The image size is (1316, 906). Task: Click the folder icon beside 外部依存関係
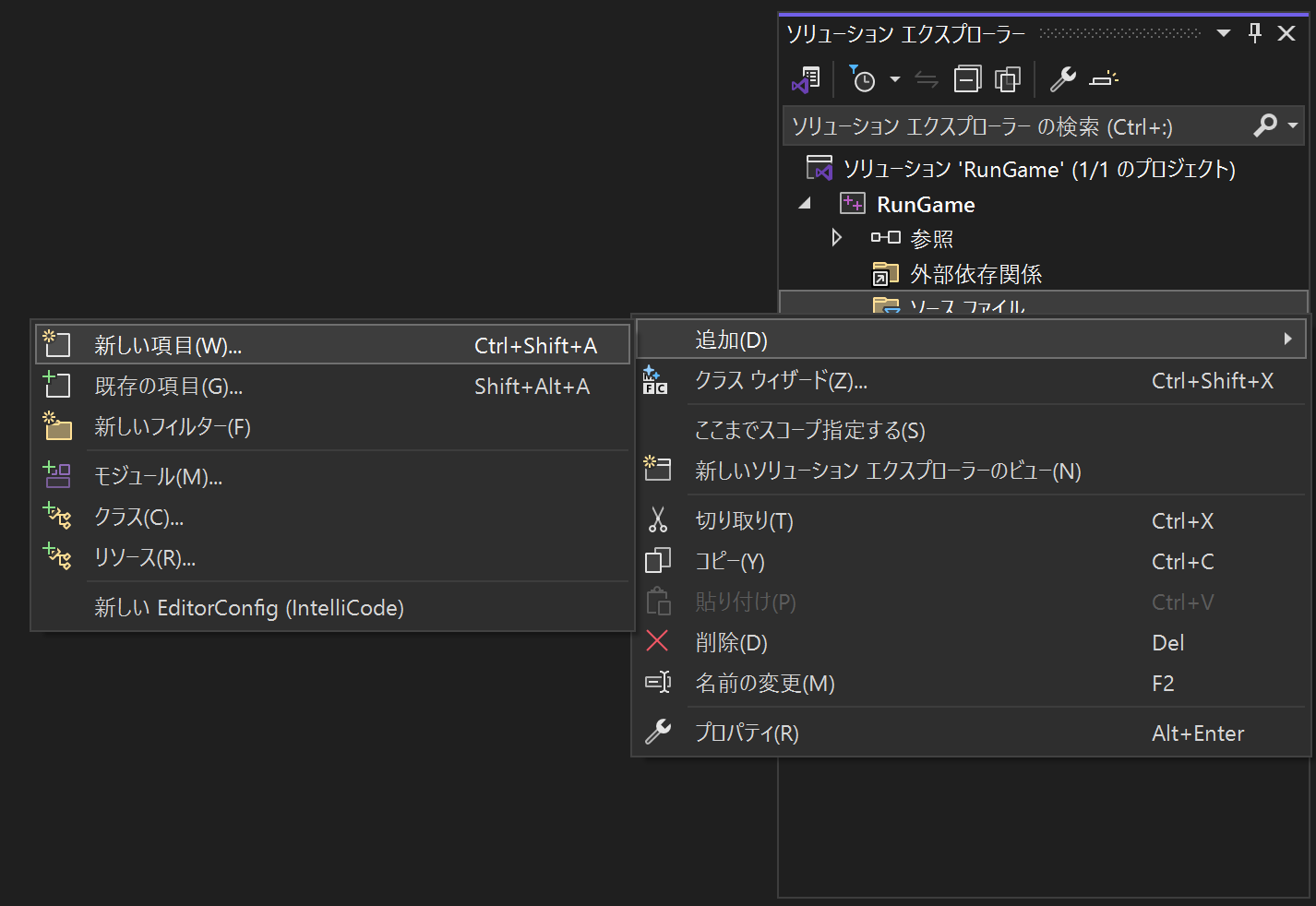click(886, 274)
